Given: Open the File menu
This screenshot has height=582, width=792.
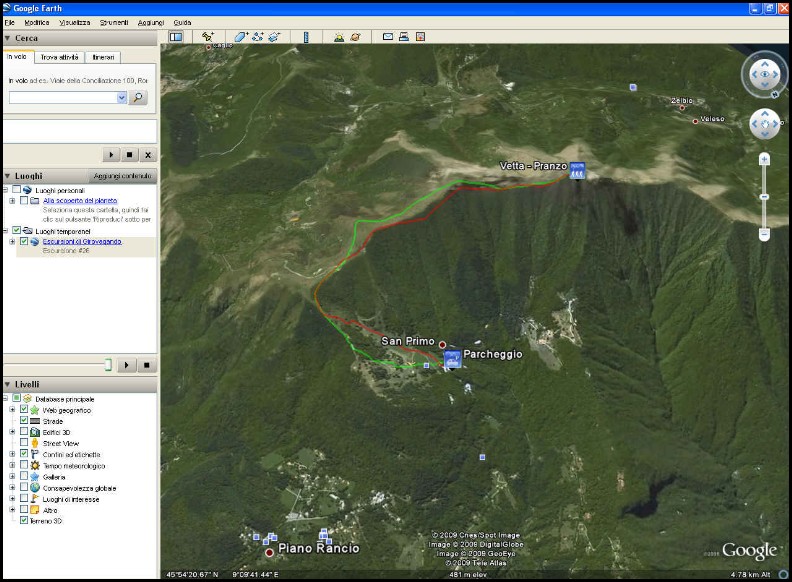Looking at the screenshot, I should (x=9, y=22).
